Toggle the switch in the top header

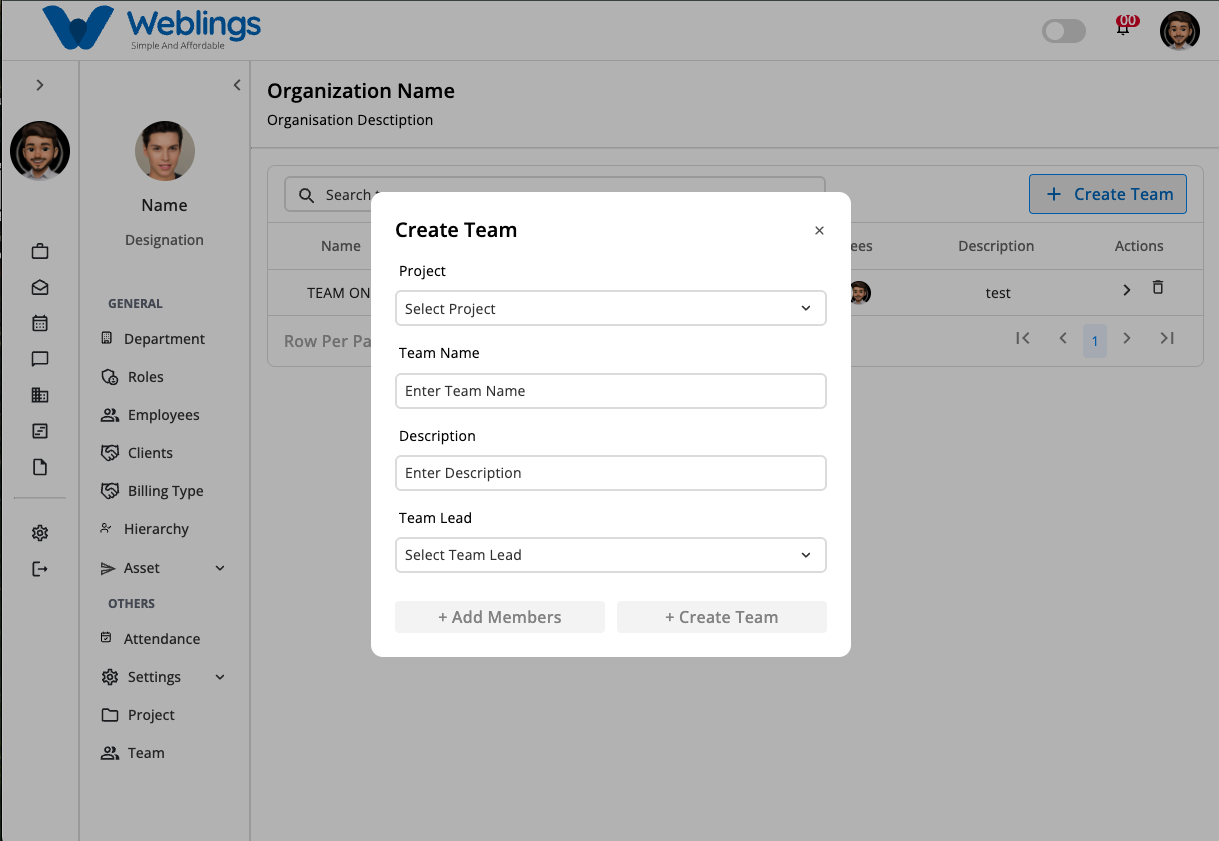pyautogui.click(x=1064, y=31)
